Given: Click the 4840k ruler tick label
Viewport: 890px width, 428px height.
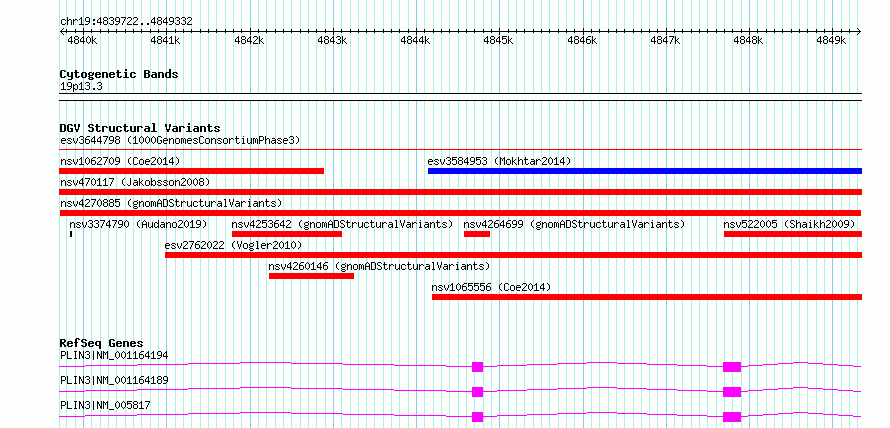Looking at the screenshot, I should [83, 41].
